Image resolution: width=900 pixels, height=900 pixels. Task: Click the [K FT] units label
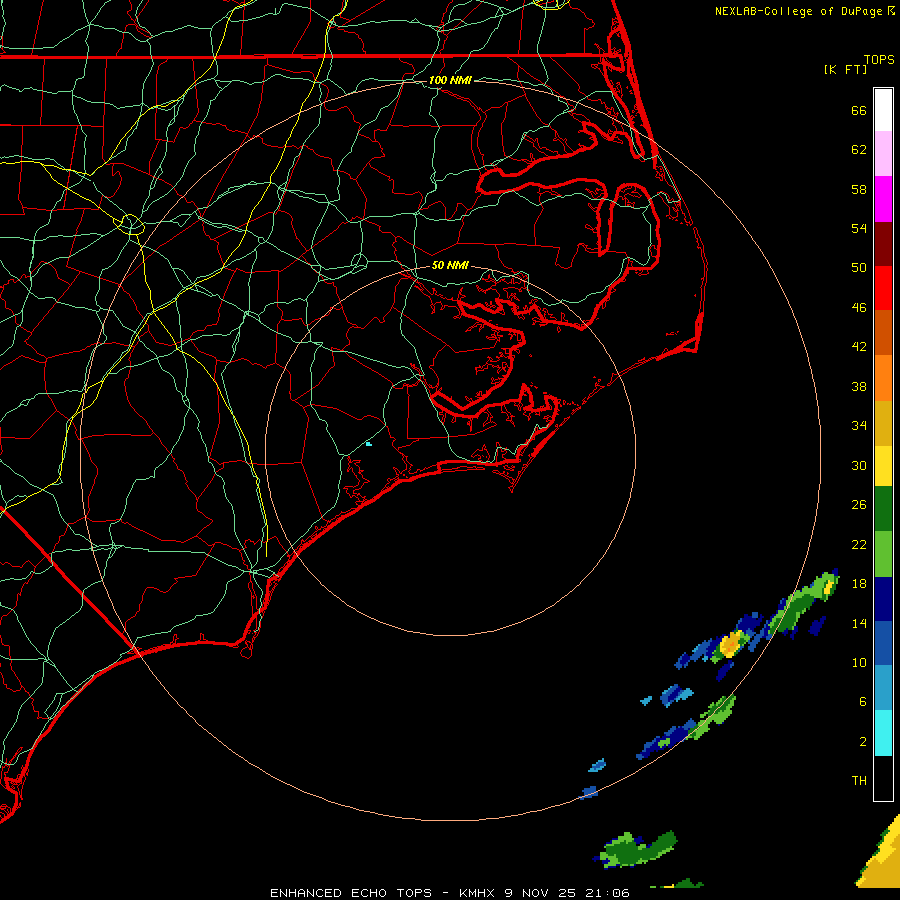(845, 70)
